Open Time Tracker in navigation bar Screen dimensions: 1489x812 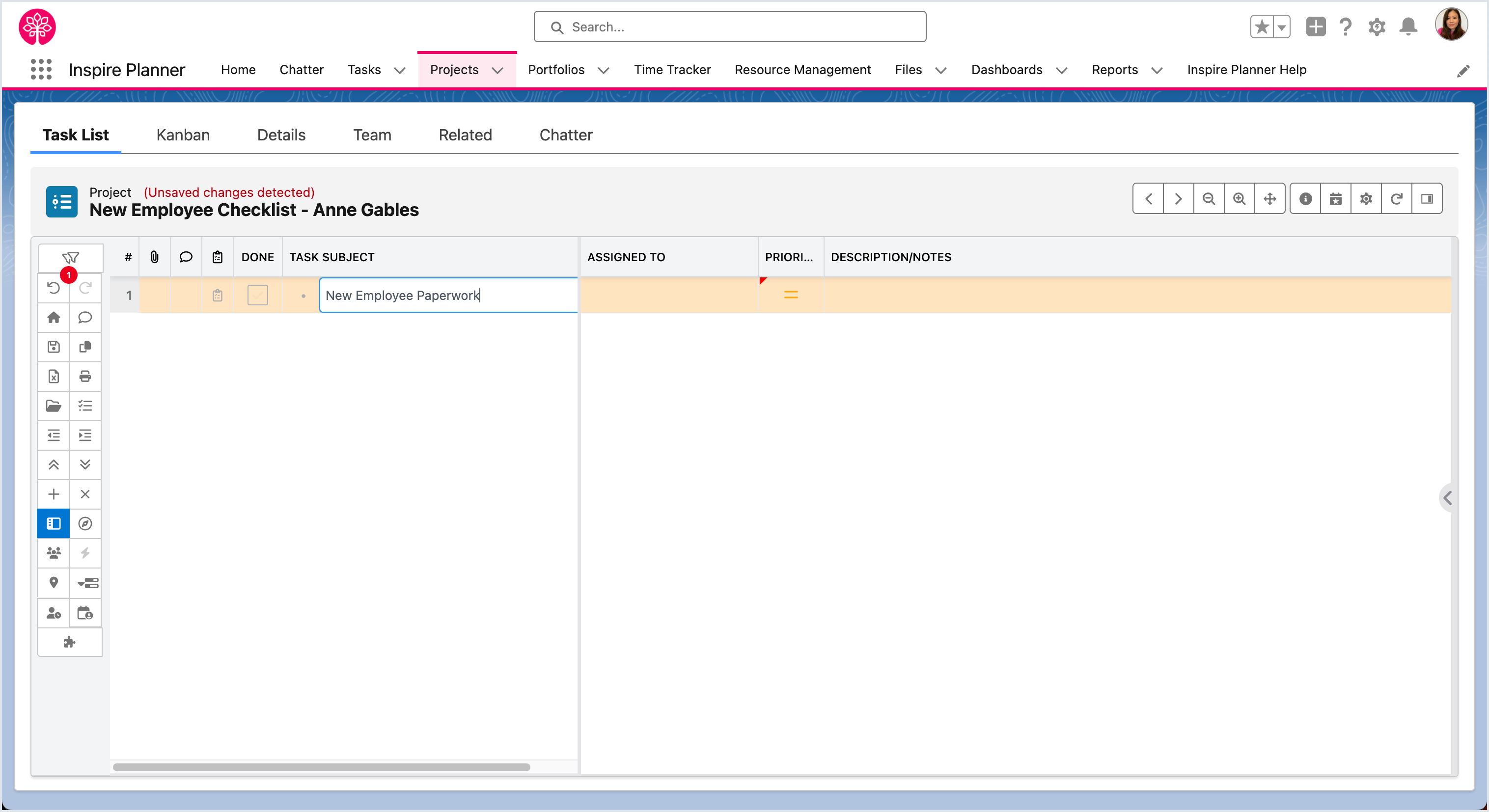672,70
